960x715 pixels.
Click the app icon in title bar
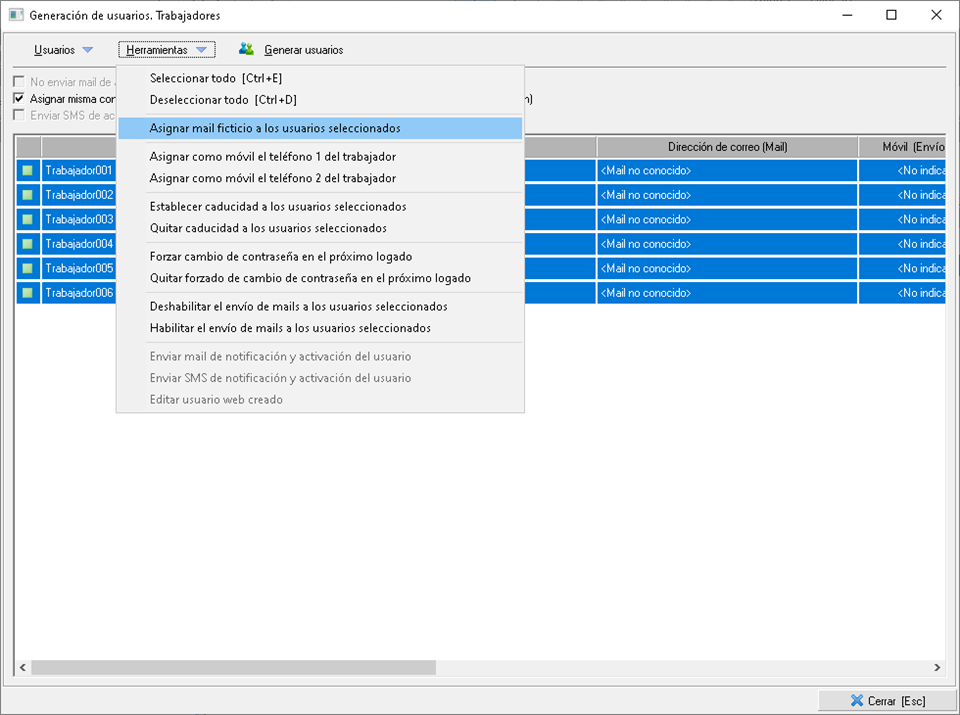[15, 15]
